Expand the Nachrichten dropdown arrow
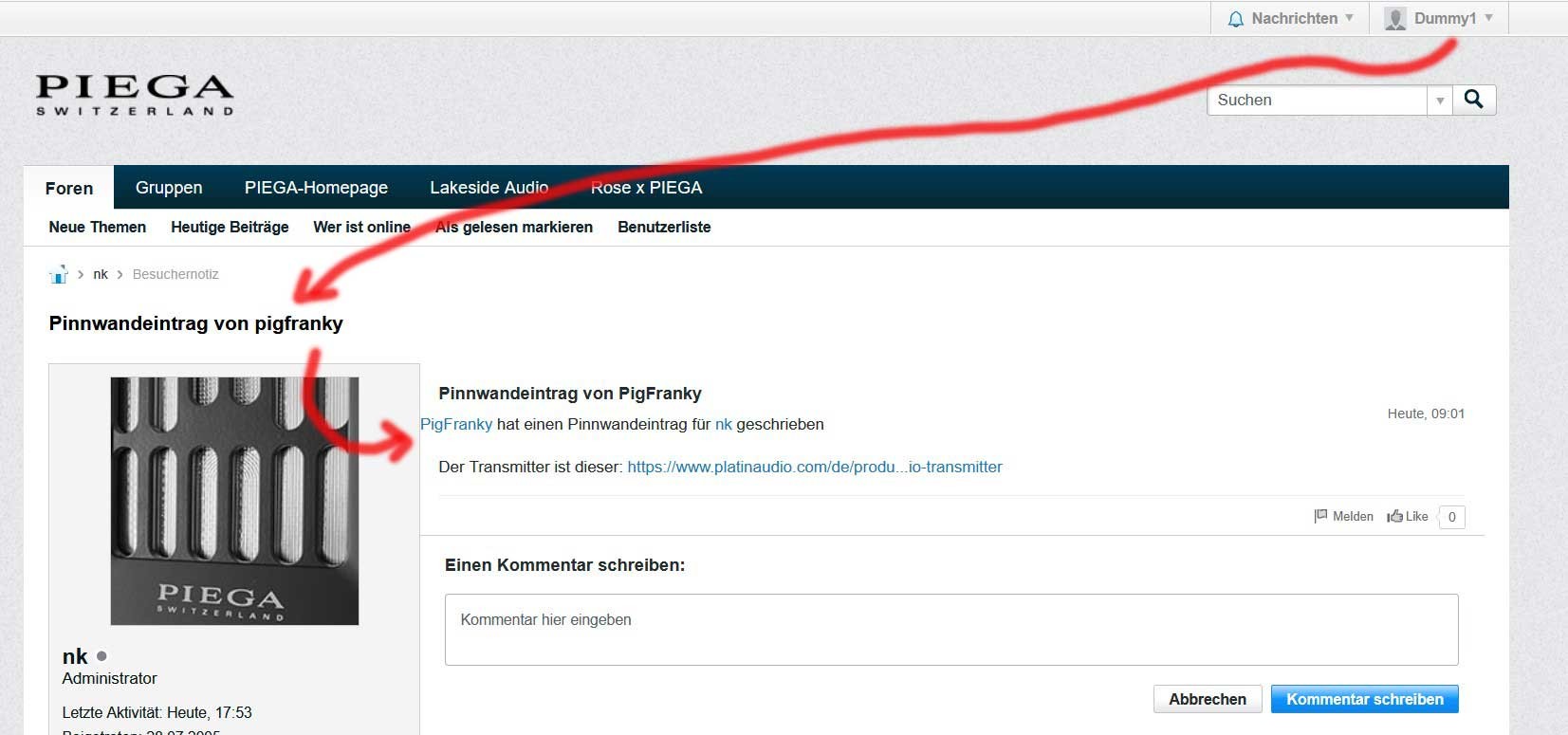 pos(1349,18)
